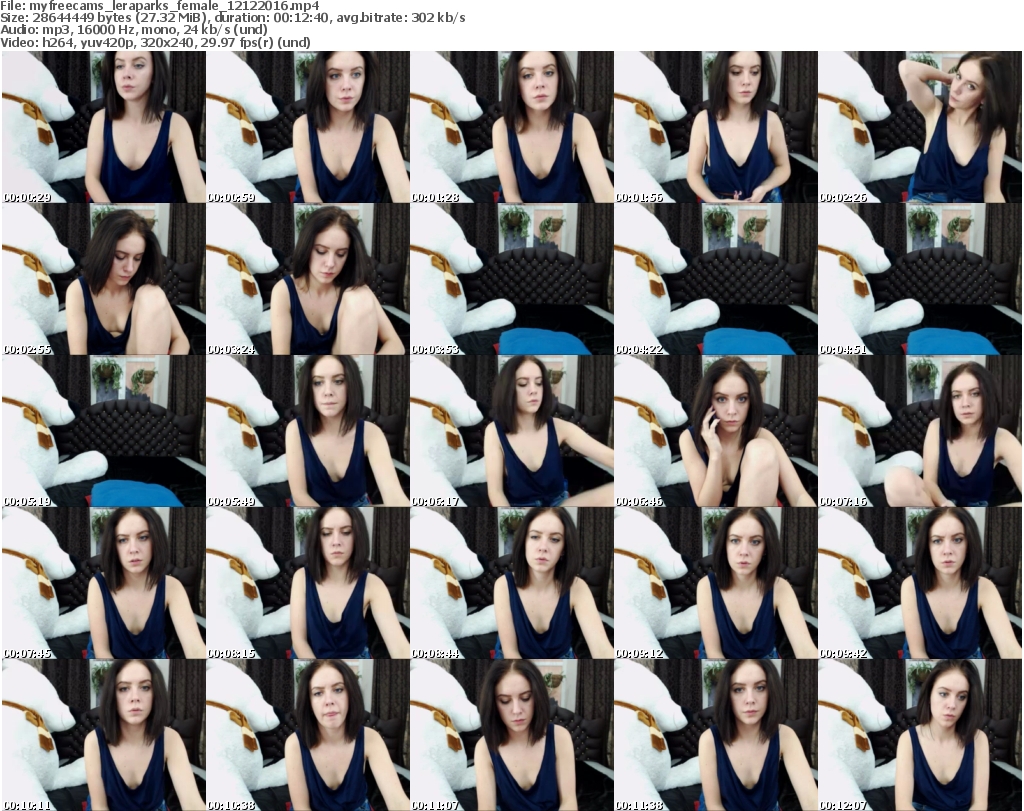
Task: Choose the frame stamped 00:04:51
Action: pyautogui.click(x=920, y=279)
